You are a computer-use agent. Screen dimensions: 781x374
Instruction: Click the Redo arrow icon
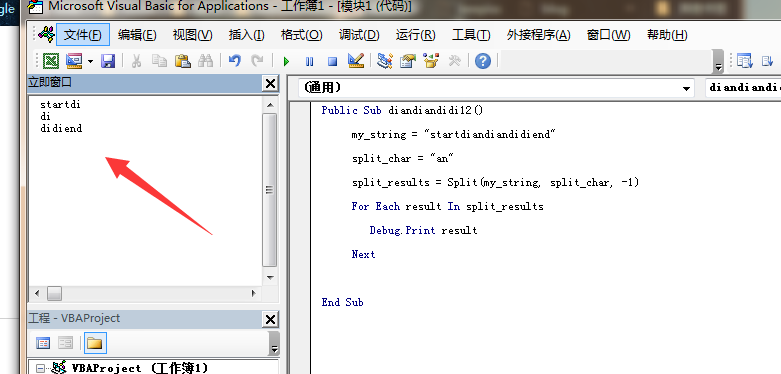(x=257, y=61)
